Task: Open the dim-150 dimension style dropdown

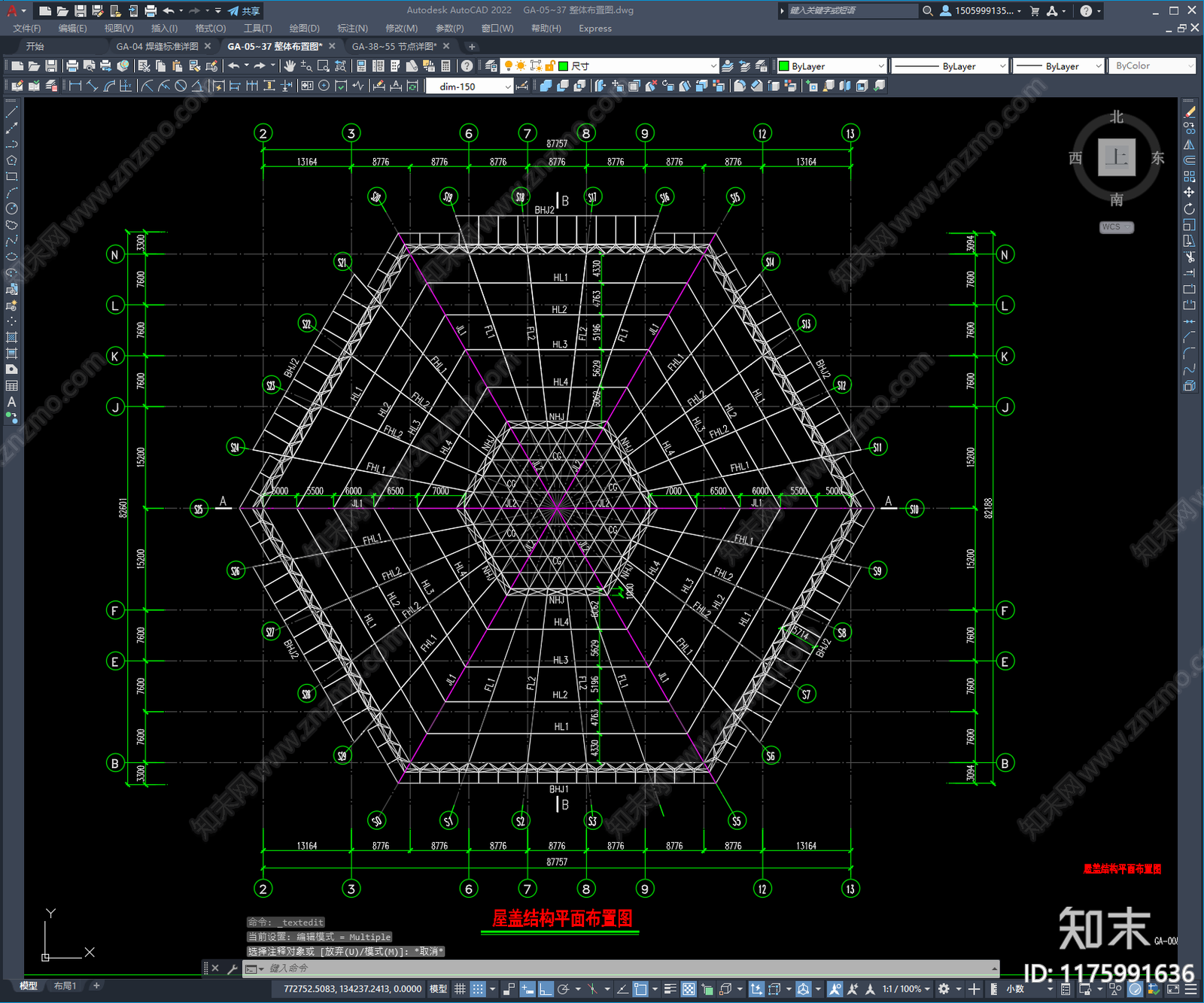Action: click(470, 87)
